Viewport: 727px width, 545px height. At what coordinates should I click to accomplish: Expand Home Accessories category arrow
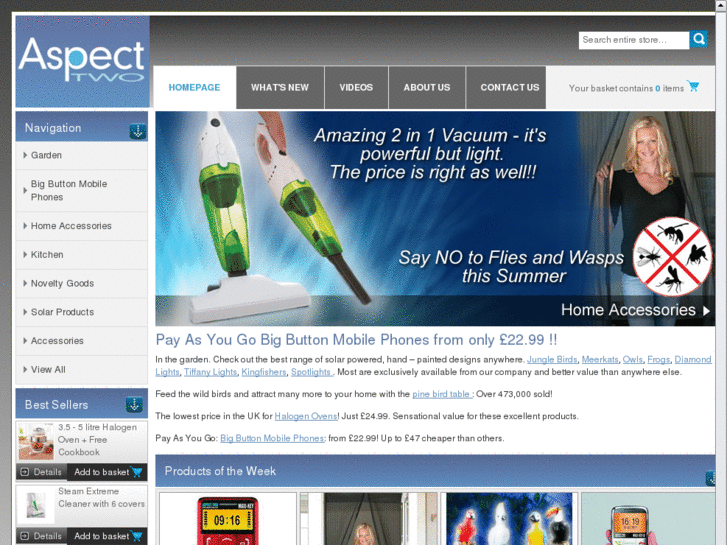pyautogui.click(x=25, y=226)
